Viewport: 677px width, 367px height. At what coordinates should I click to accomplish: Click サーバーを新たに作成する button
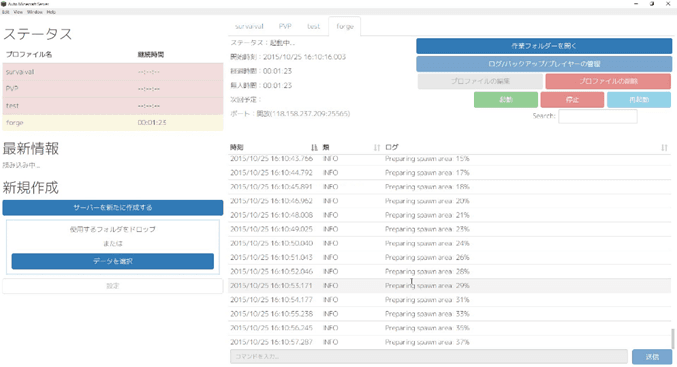[113, 208]
